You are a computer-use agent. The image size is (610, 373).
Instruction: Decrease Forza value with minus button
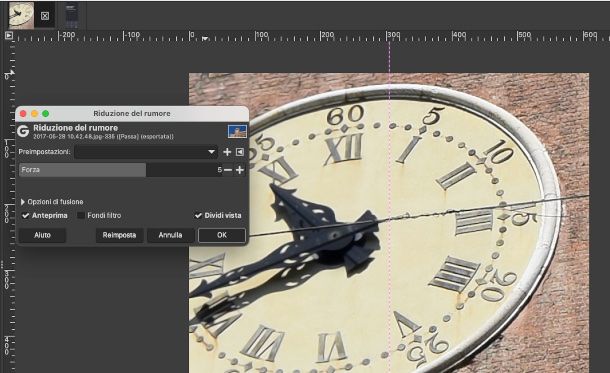pos(228,170)
